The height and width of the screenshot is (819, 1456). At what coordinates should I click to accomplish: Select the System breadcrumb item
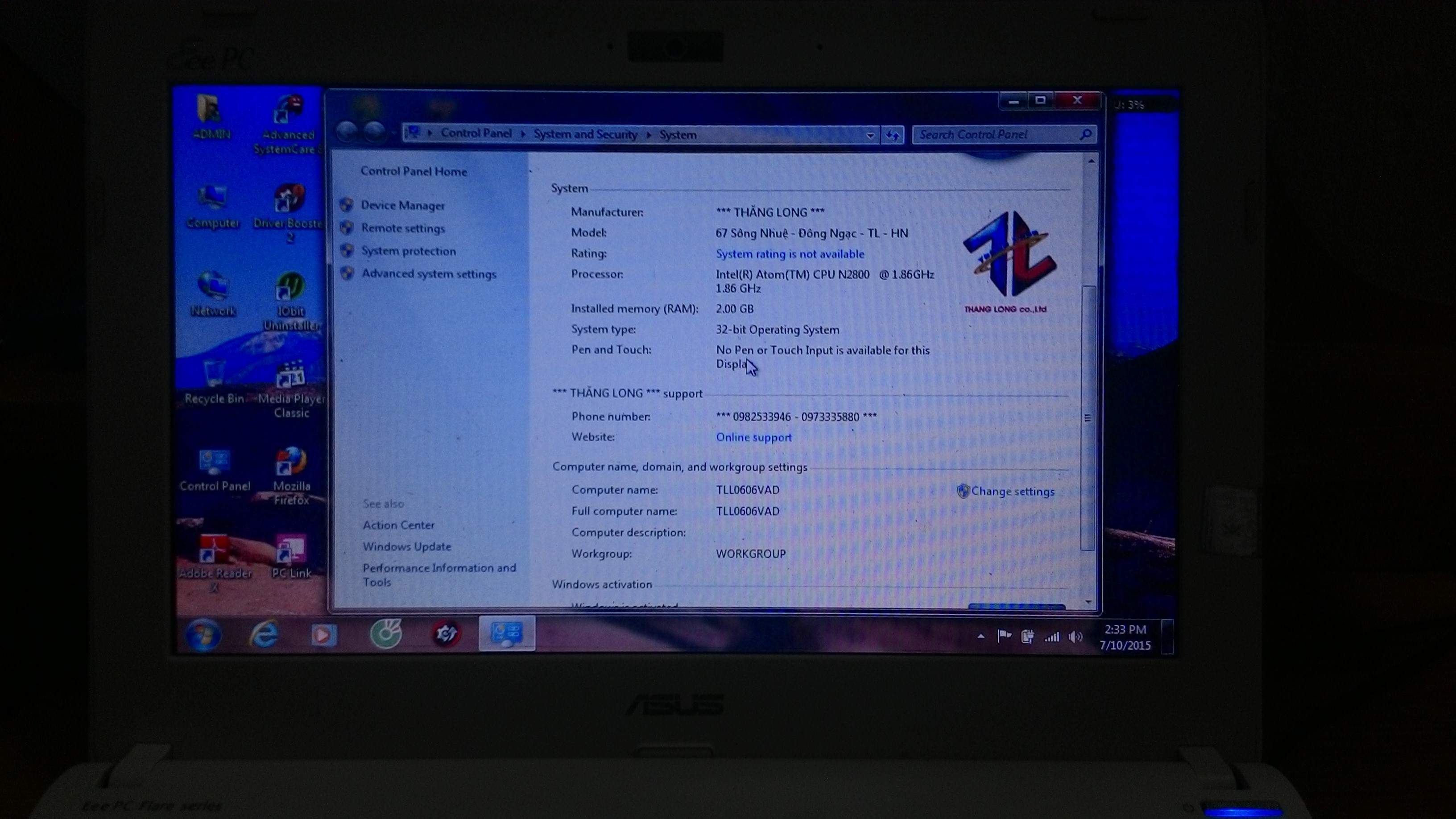(678, 135)
